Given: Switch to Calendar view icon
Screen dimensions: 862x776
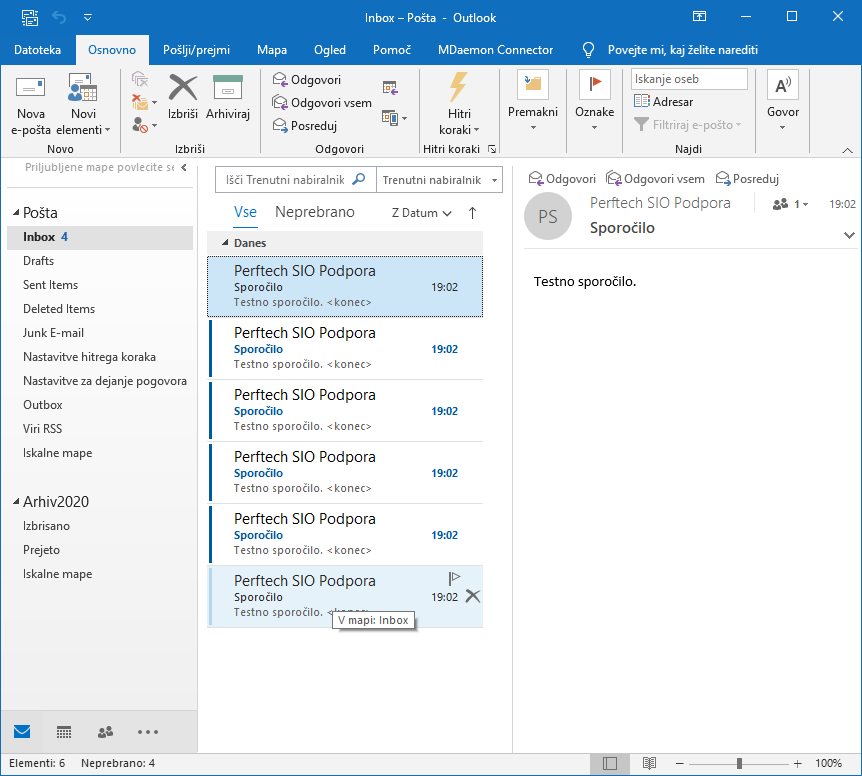Looking at the screenshot, I should pyautogui.click(x=64, y=731).
